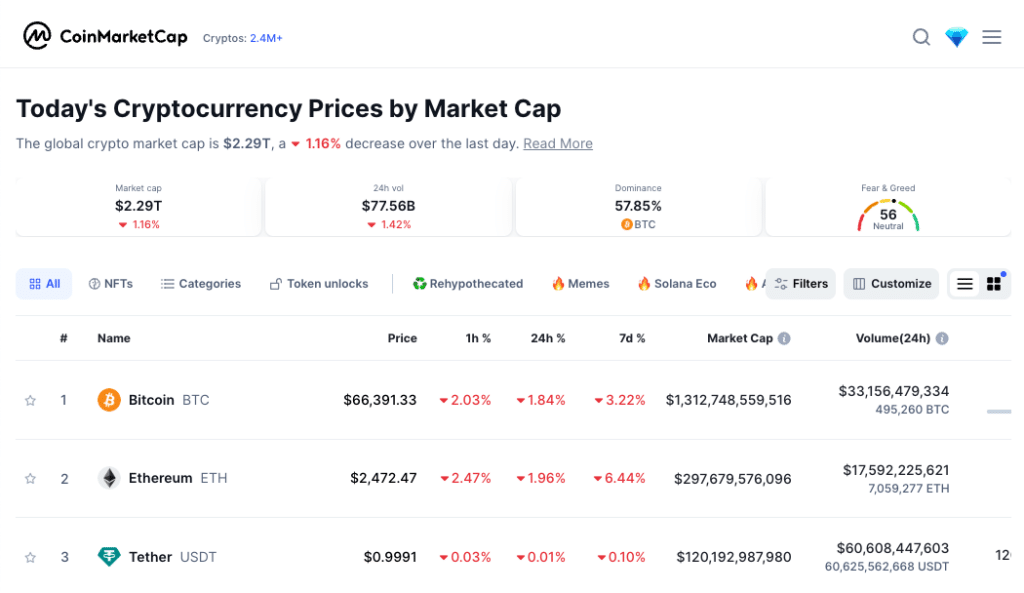
Task: Select the Solana Eco category
Action: [x=677, y=283]
